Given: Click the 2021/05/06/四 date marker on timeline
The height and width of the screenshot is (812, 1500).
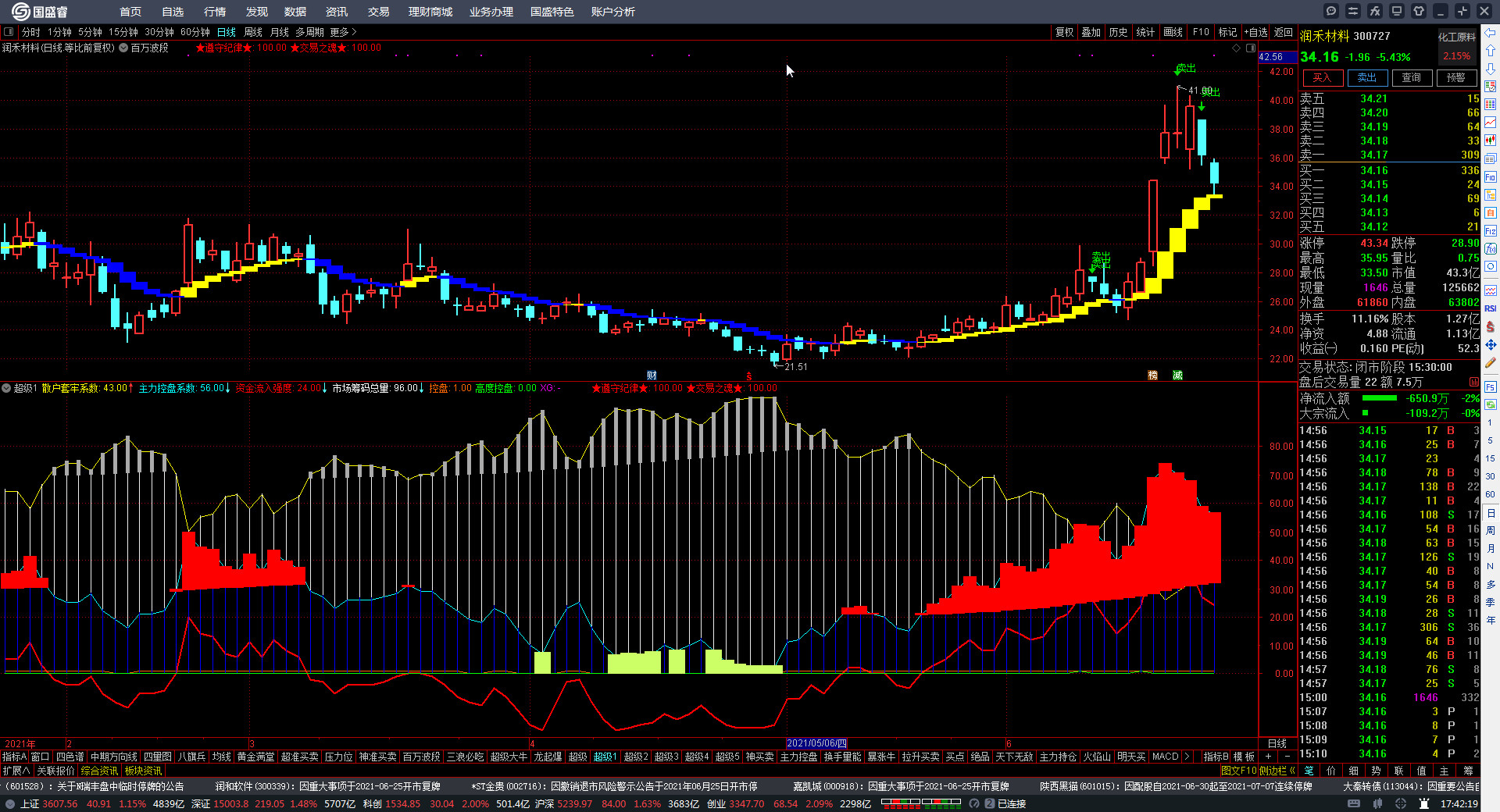Looking at the screenshot, I should point(816,743).
